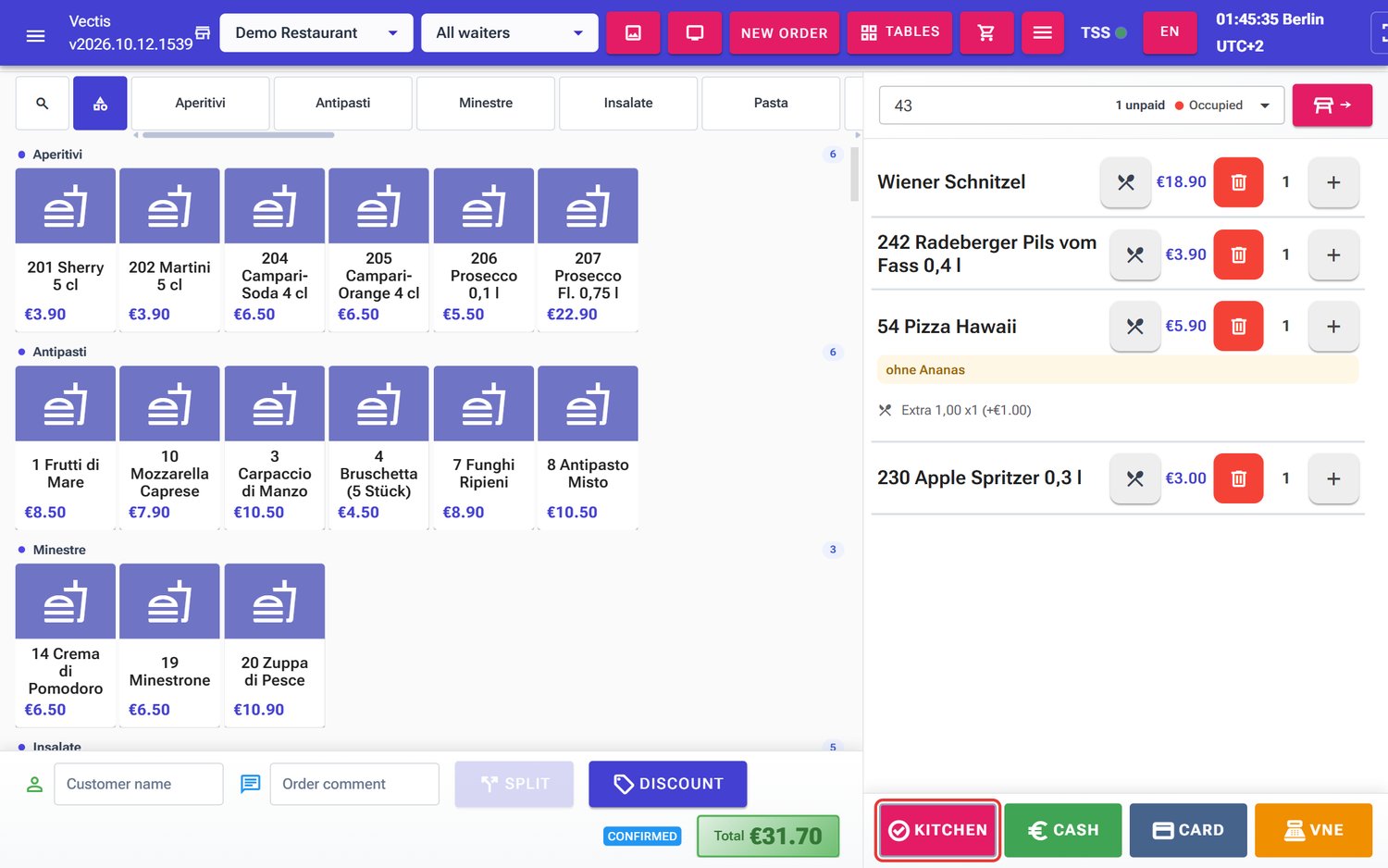Click the Customer name field
This screenshot has width=1388, height=868.
[139, 784]
